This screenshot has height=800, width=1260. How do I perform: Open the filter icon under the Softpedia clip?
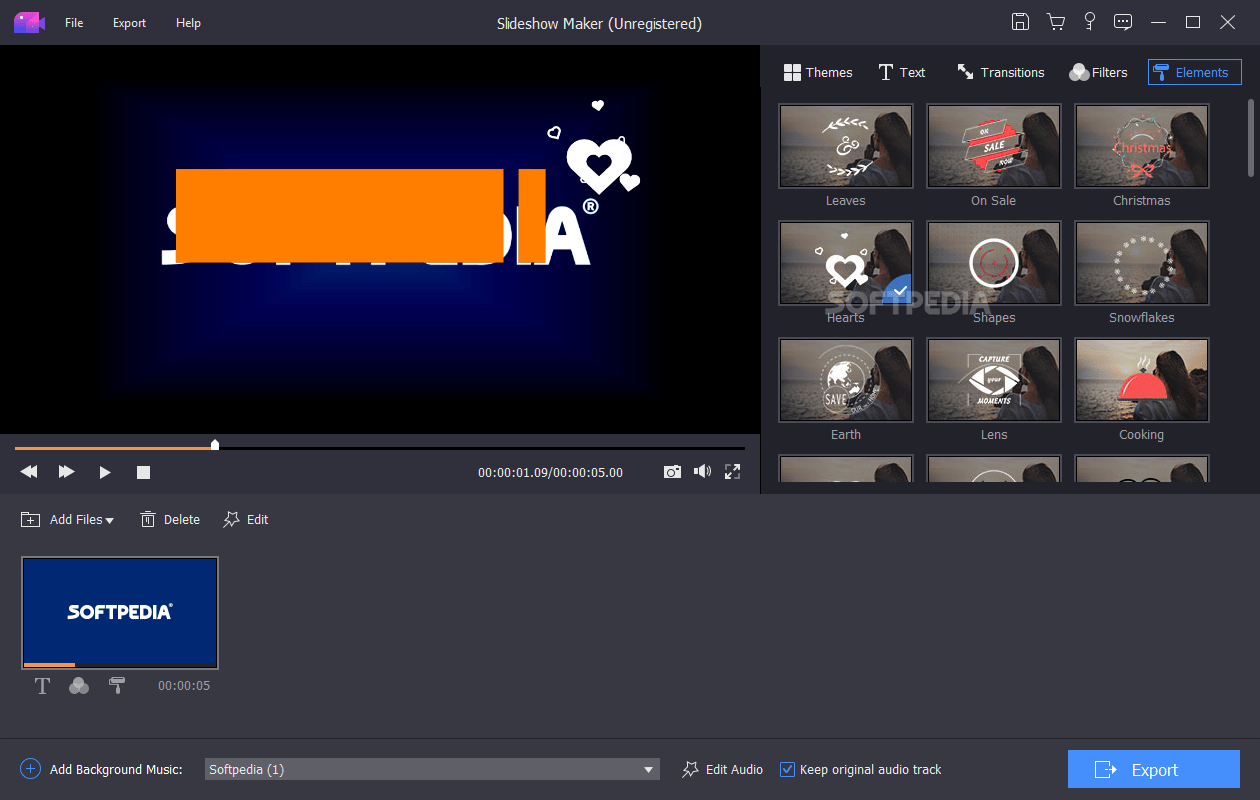[x=79, y=686]
